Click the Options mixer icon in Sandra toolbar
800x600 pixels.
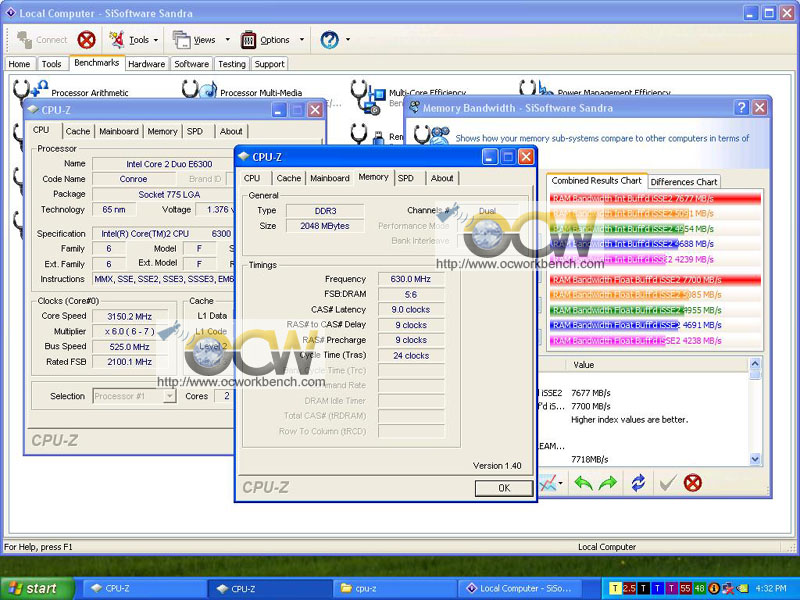248,40
